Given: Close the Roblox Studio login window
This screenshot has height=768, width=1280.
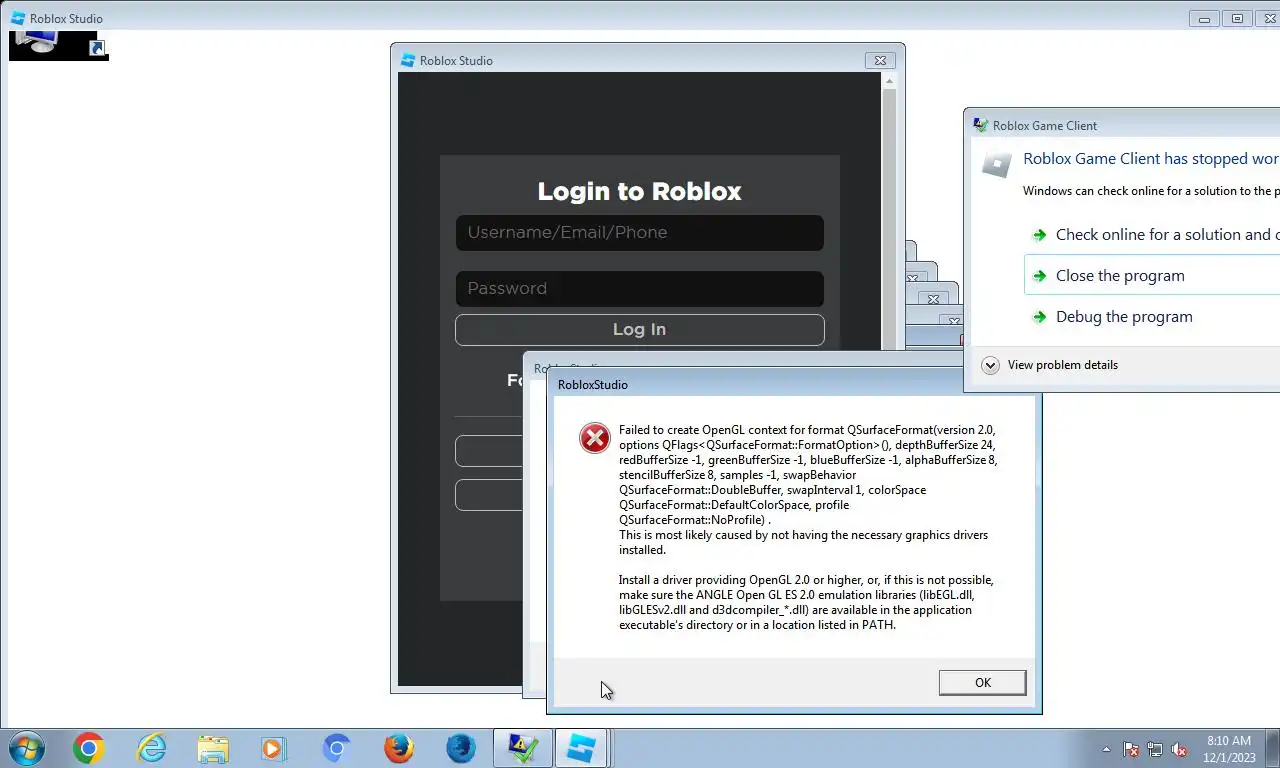Looking at the screenshot, I should [880, 60].
